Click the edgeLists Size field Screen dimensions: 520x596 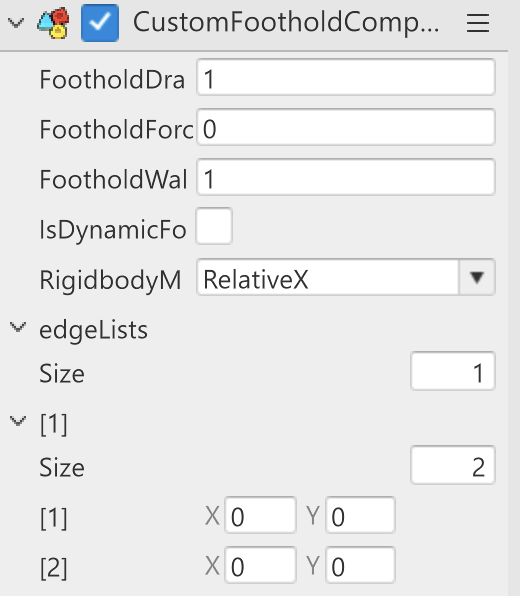point(453,371)
